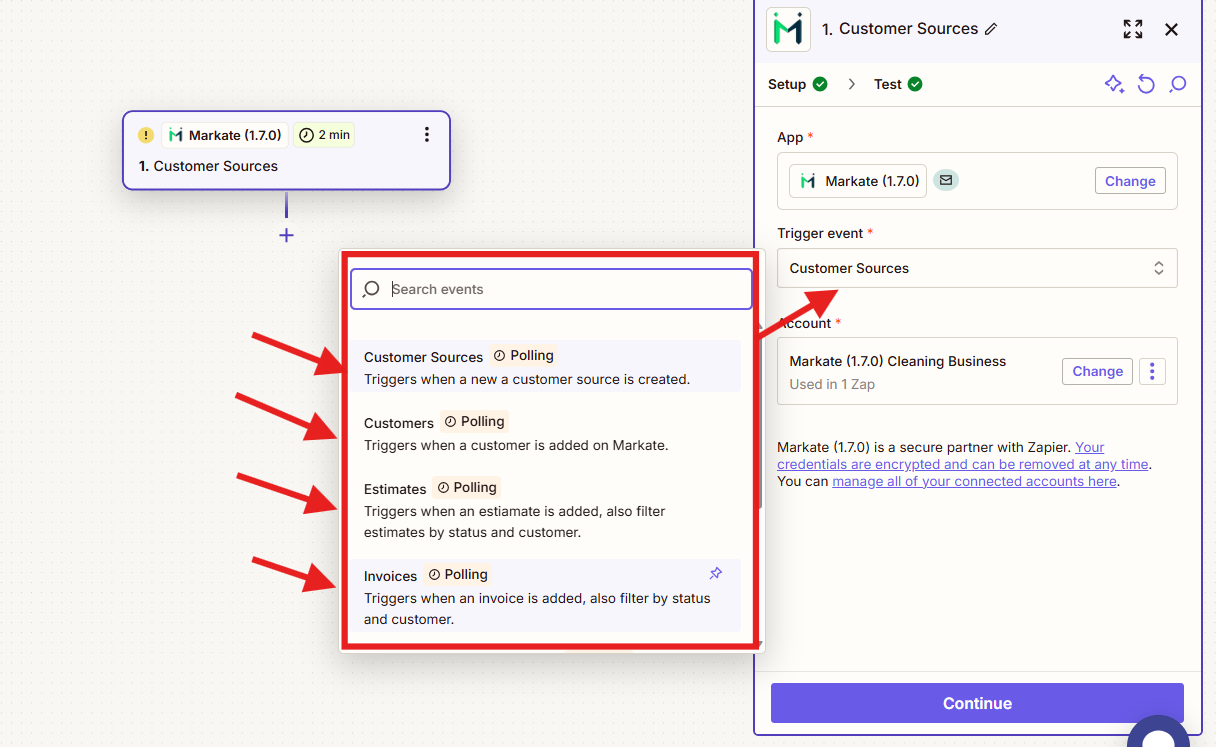The height and width of the screenshot is (747, 1216).
Task: Add a step with the plus icon
Action: (286, 236)
